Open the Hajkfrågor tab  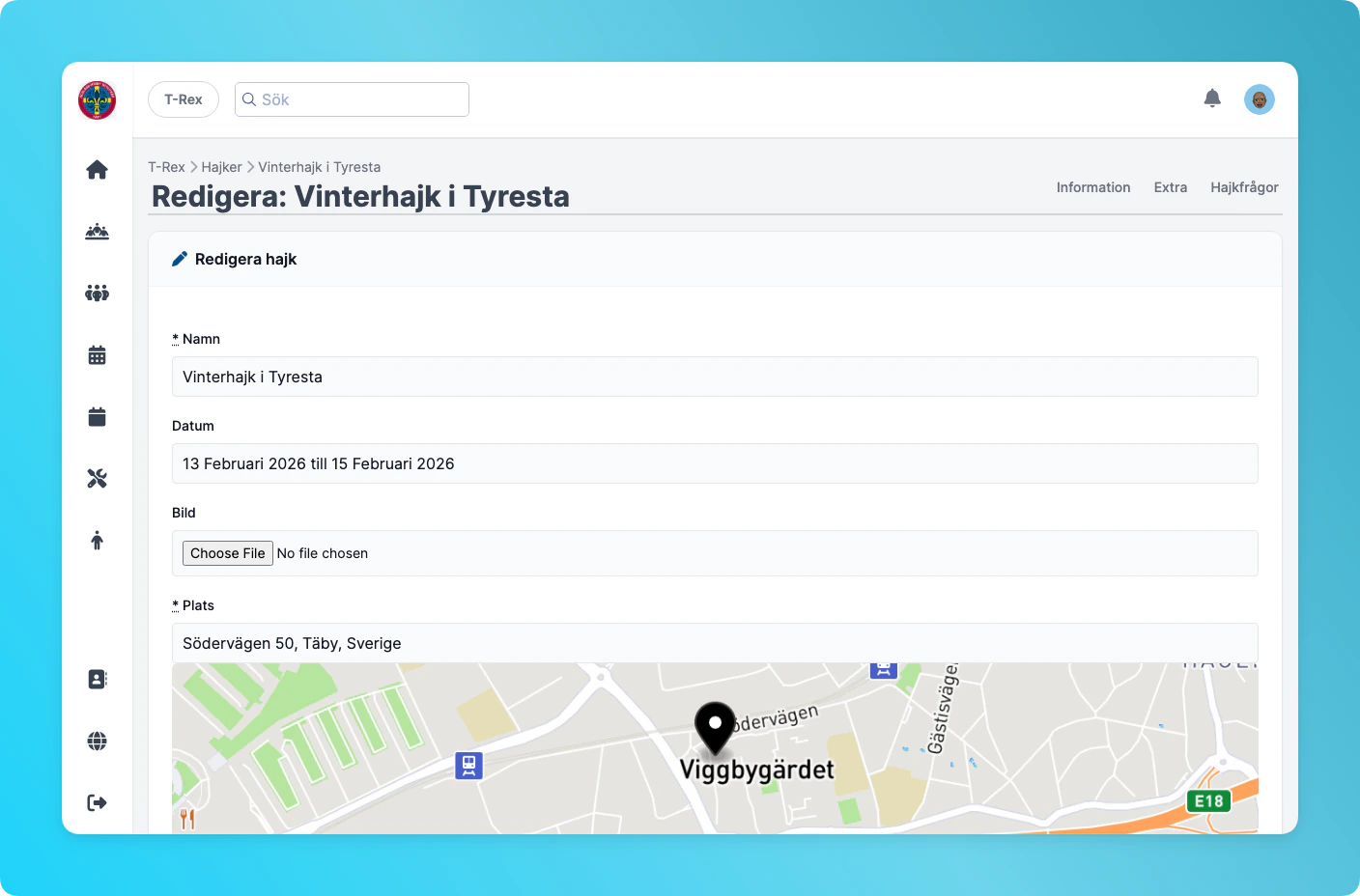click(x=1244, y=187)
